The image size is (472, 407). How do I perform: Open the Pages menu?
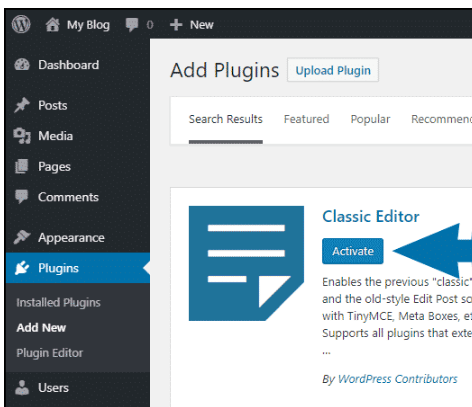(54, 166)
